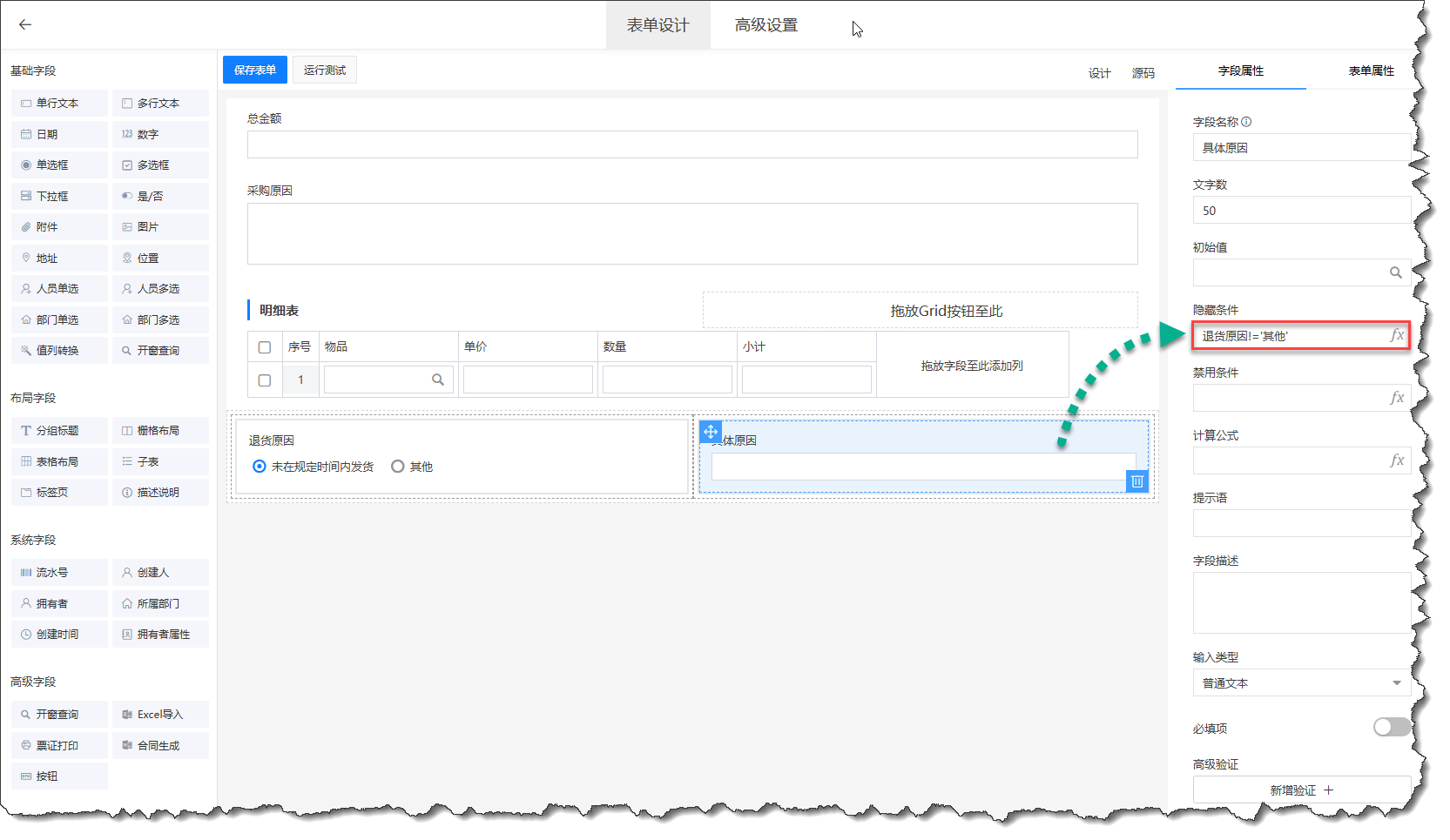
Task: Click the fx icon in 隐藏条件 field
Action: [1396, 335]
